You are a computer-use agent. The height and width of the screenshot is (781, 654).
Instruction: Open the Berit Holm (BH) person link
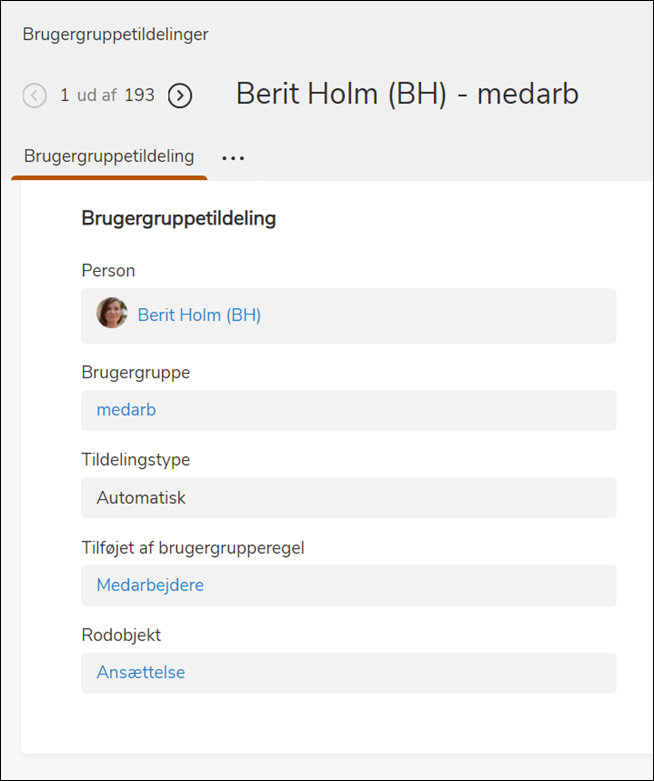(x=199, y=315)
